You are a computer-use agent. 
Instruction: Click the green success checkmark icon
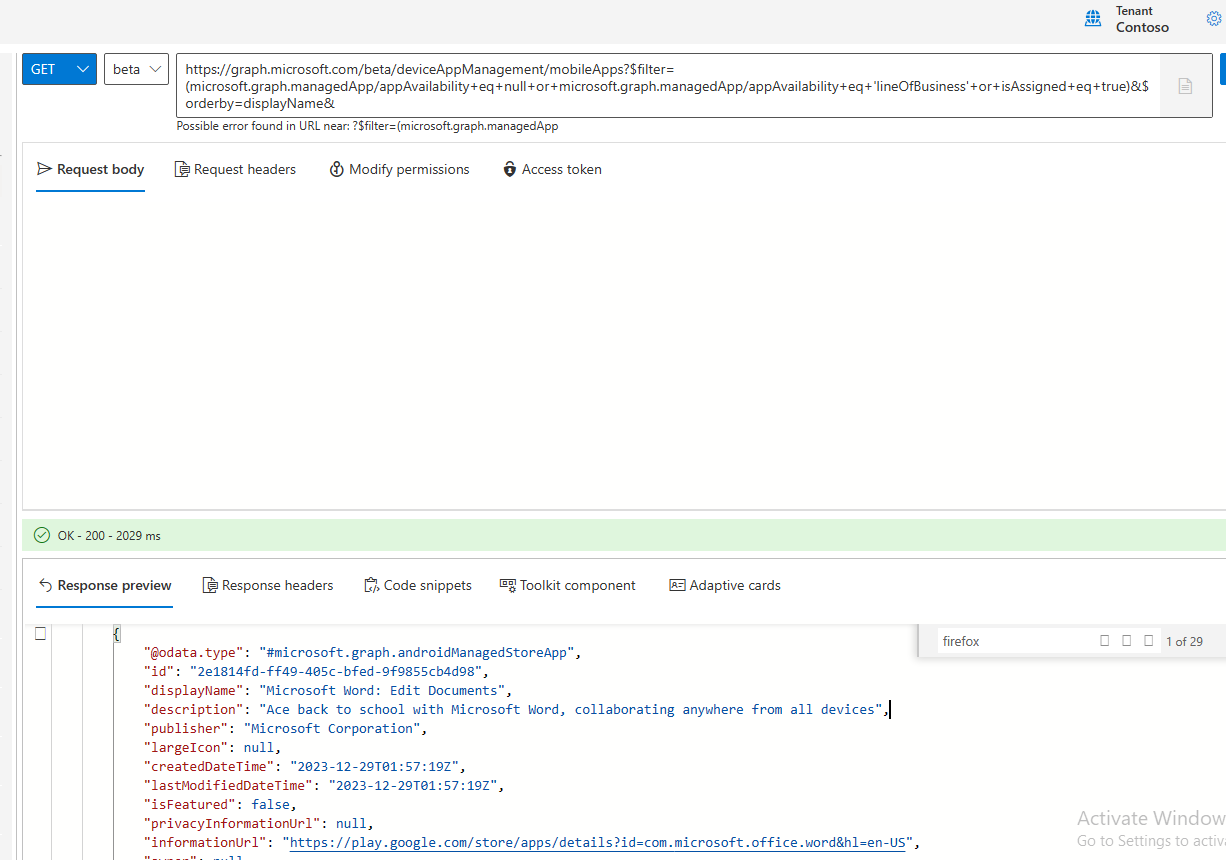(x=42, y=535)
